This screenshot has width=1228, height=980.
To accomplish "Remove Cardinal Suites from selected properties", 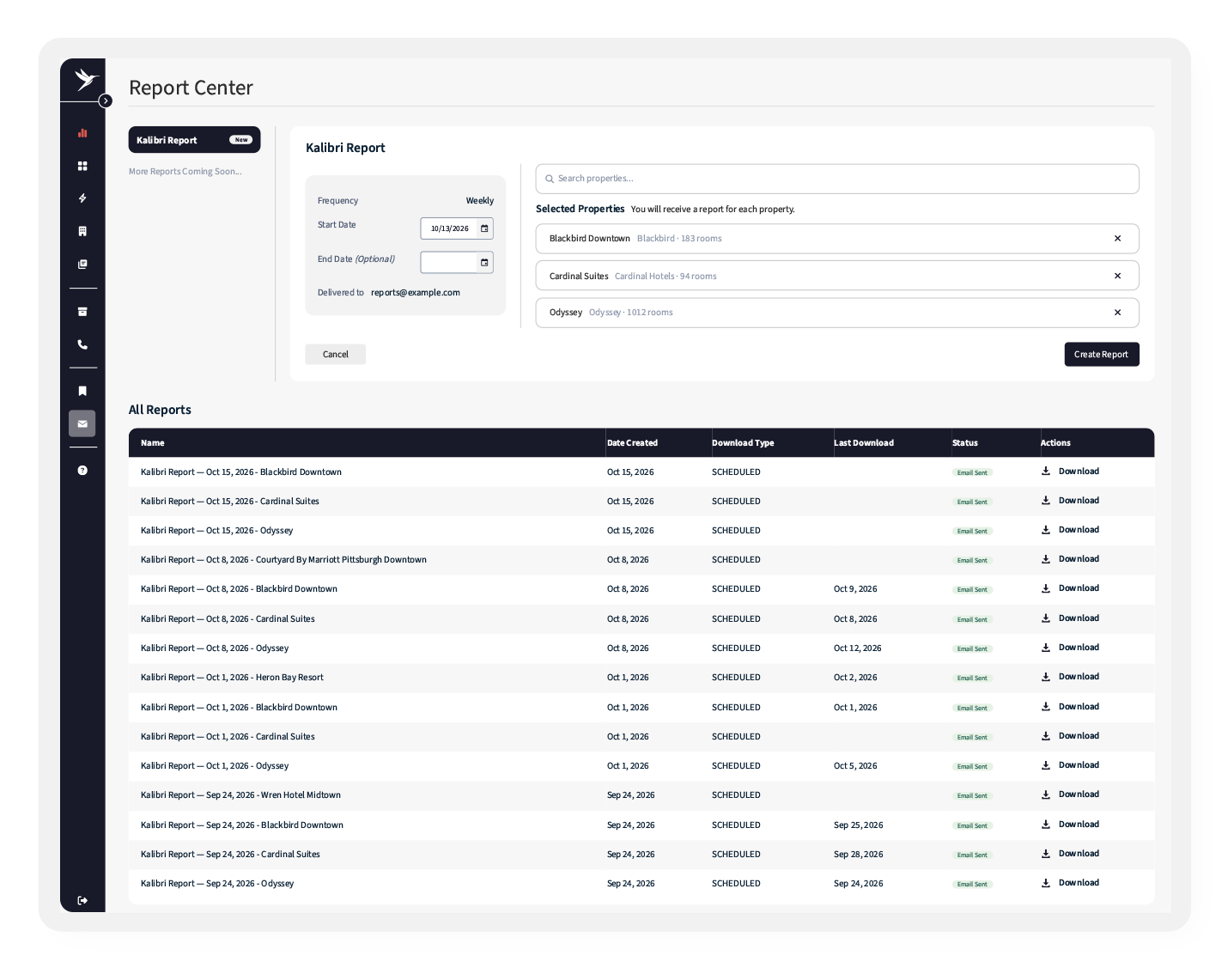I will click(x=1117, y=276).
